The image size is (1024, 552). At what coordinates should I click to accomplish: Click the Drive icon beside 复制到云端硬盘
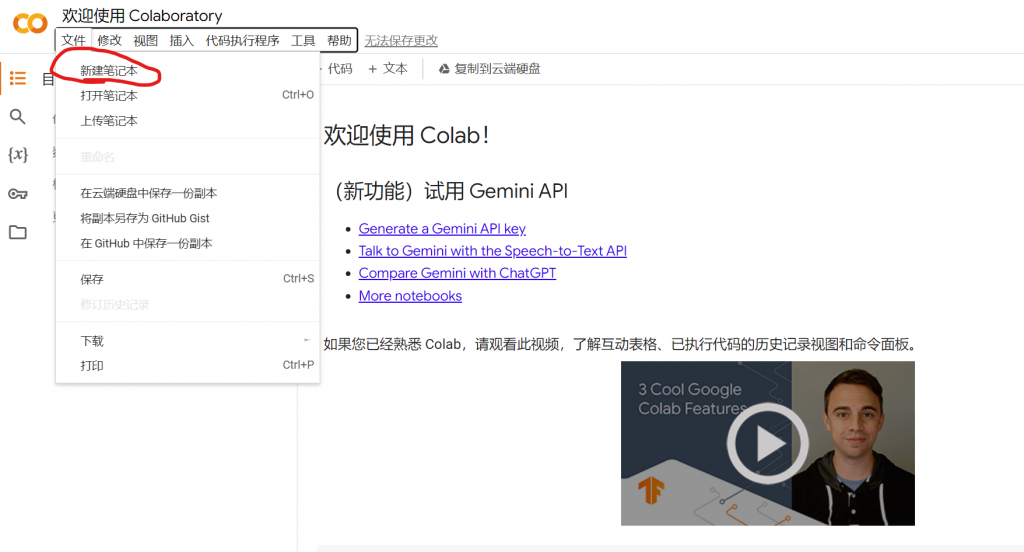point(444,69)
